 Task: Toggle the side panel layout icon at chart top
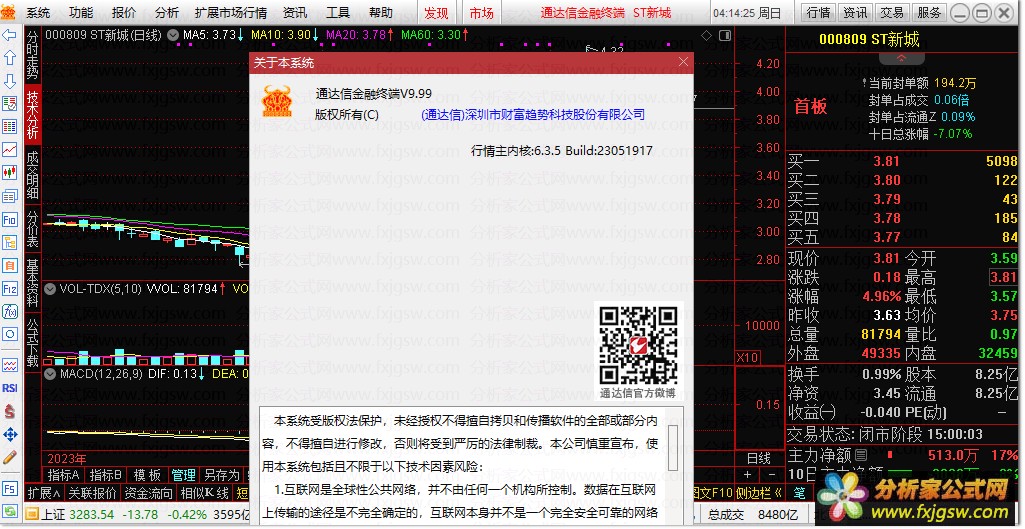[x=724, y=35]
